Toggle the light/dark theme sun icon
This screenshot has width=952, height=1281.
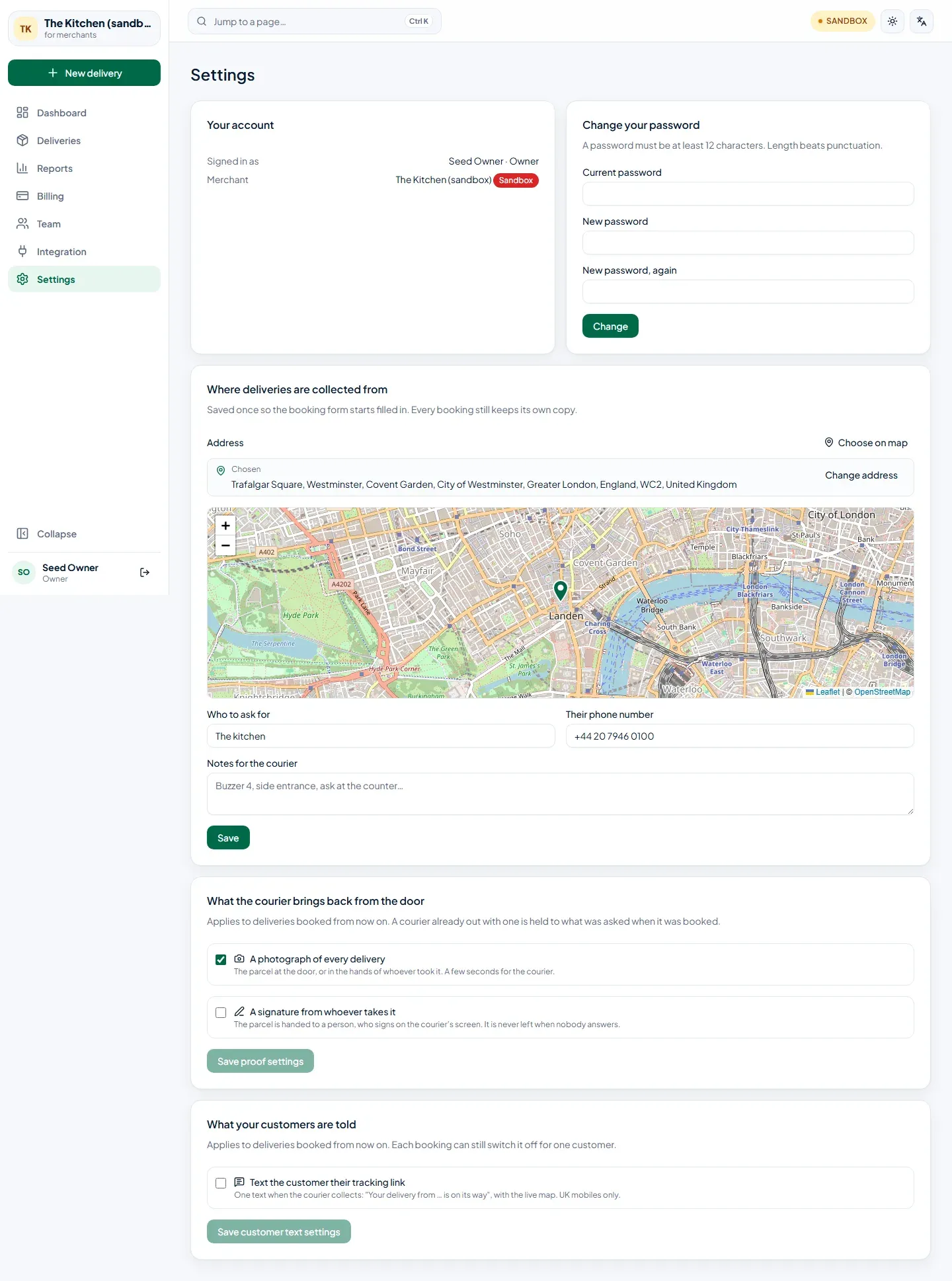pyautogui.click(x=892, y=21)
